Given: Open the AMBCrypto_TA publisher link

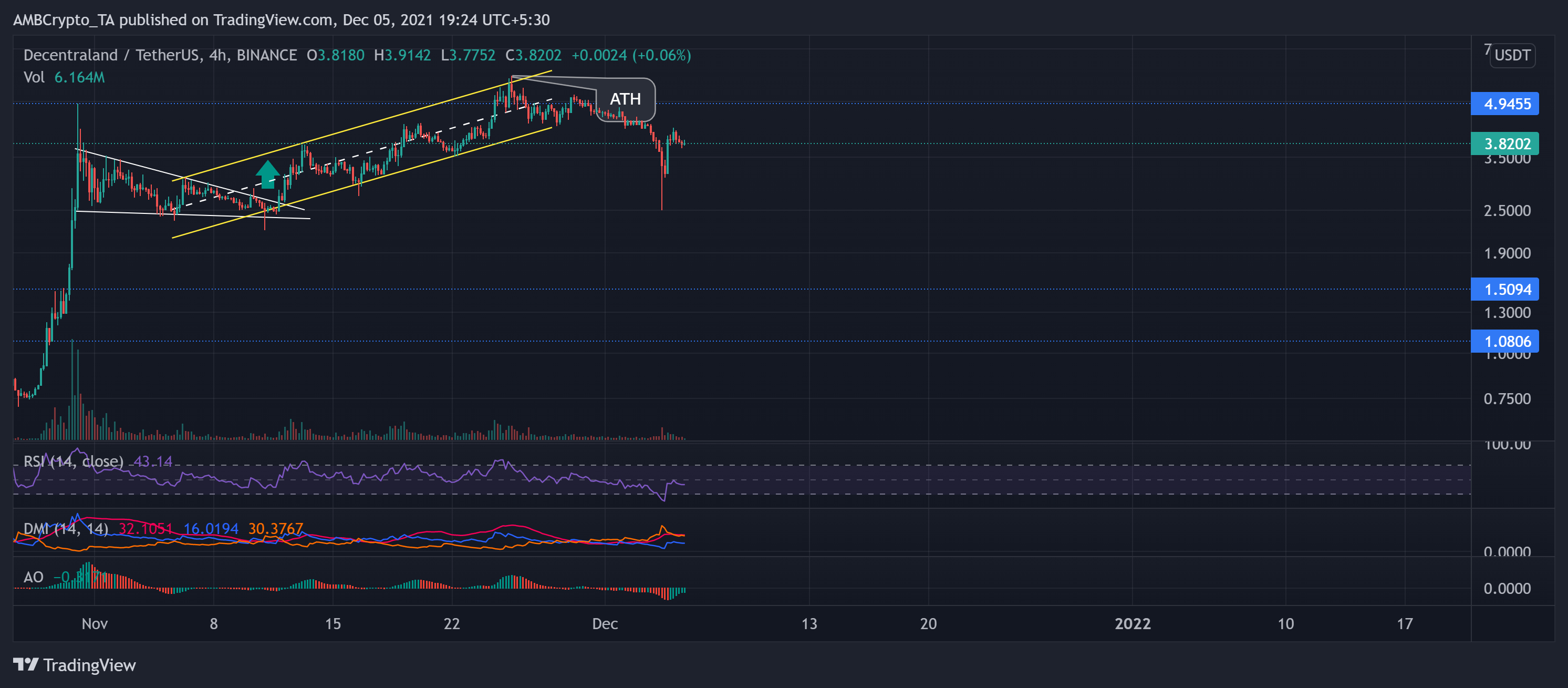Looking at the screenshot, I should click(65, 19).
